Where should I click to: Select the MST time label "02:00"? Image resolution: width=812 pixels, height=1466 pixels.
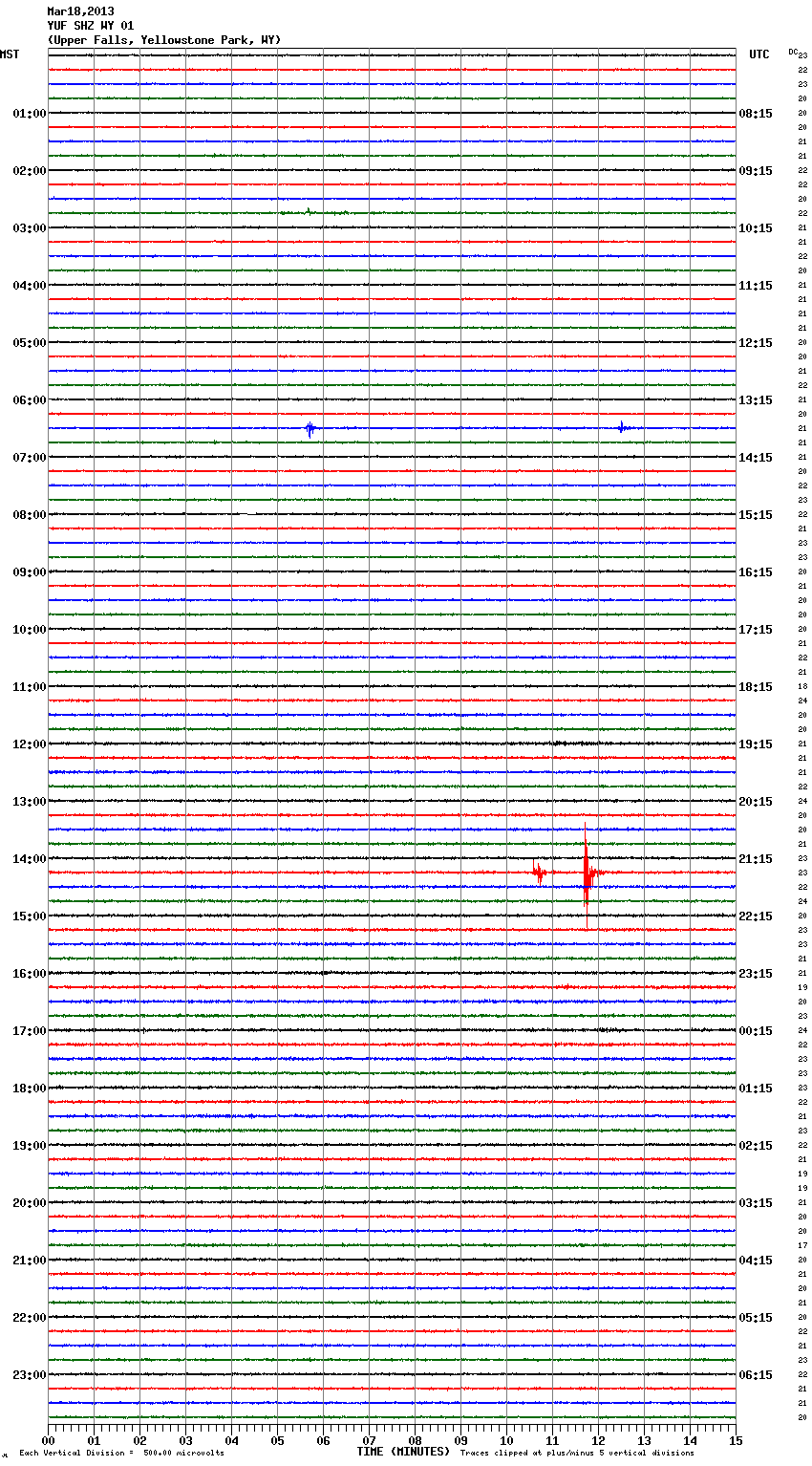pyautogui.click(x=30, y=171)
